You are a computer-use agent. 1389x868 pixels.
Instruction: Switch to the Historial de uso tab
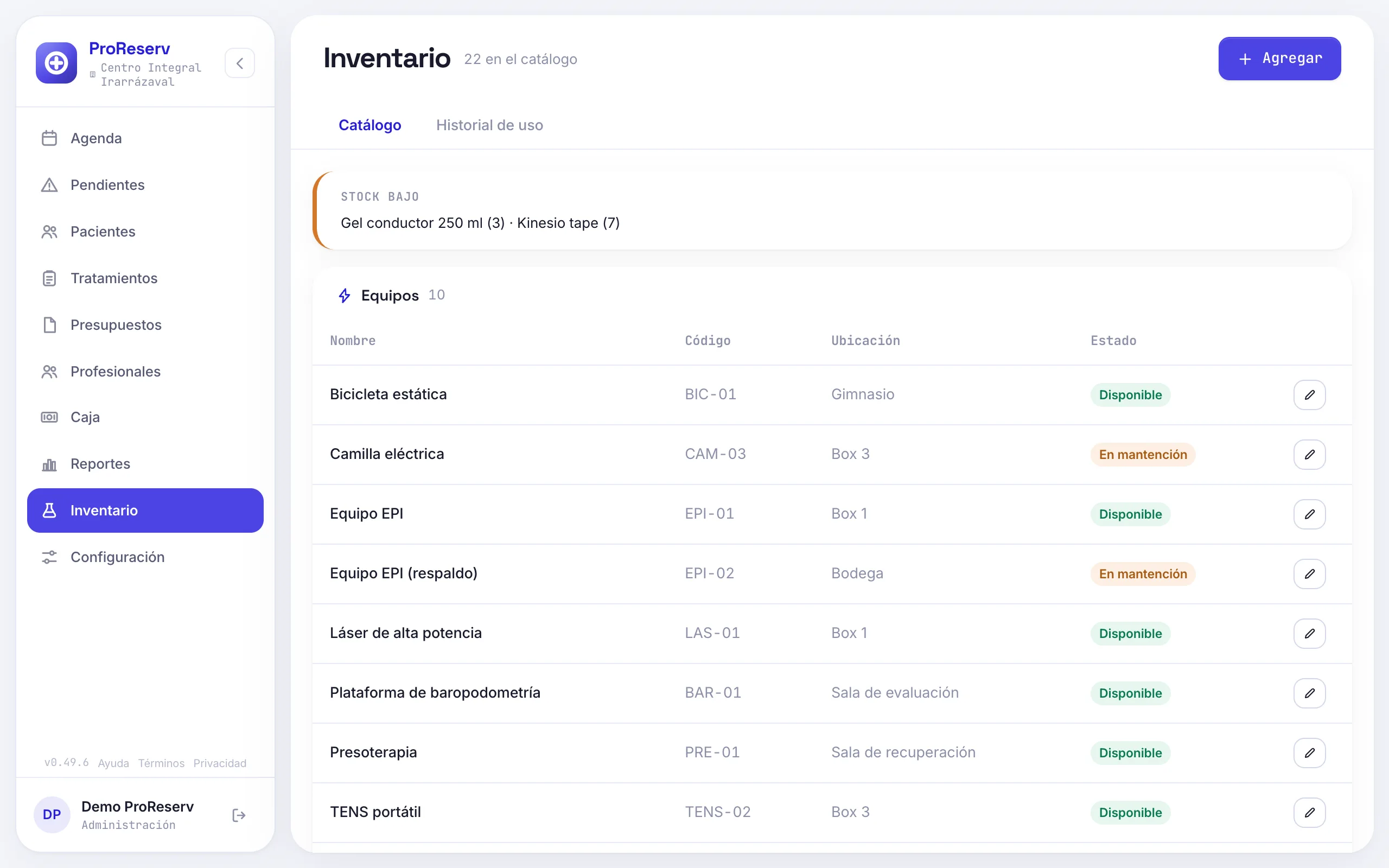(x=489, y=125)
